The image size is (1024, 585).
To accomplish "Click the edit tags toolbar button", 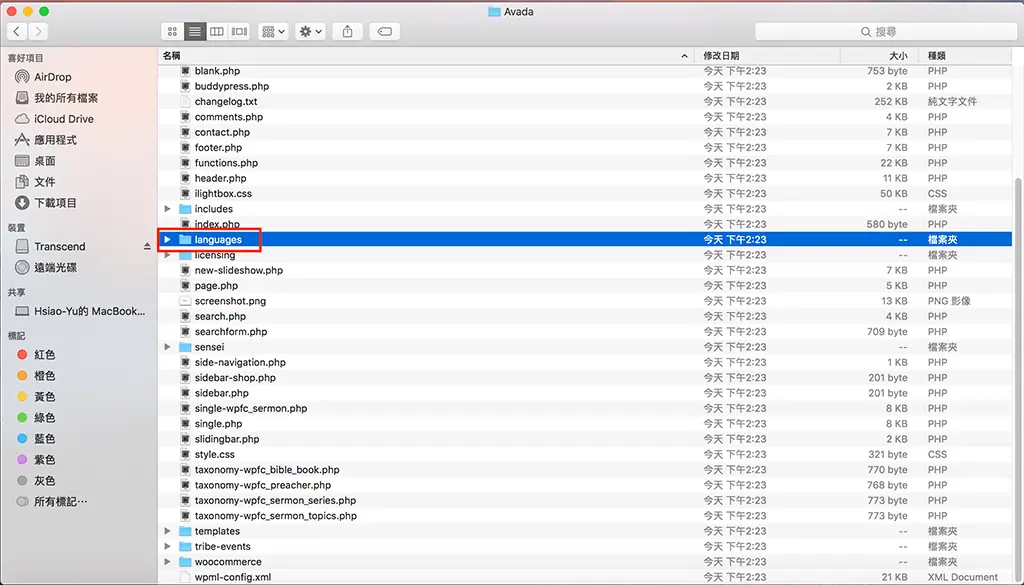I will pyautogui.click(x=385, y=31).
